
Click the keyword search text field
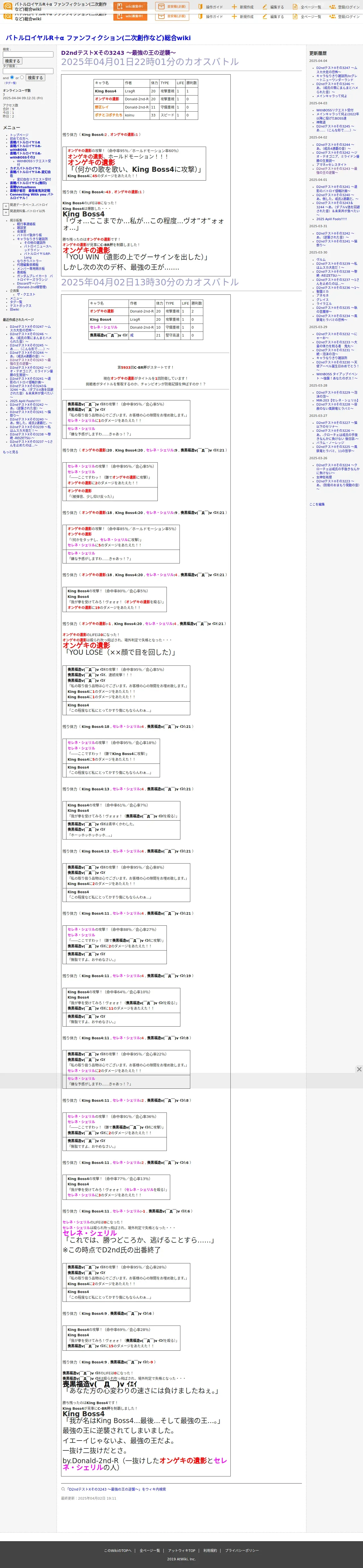coord(28,54)
